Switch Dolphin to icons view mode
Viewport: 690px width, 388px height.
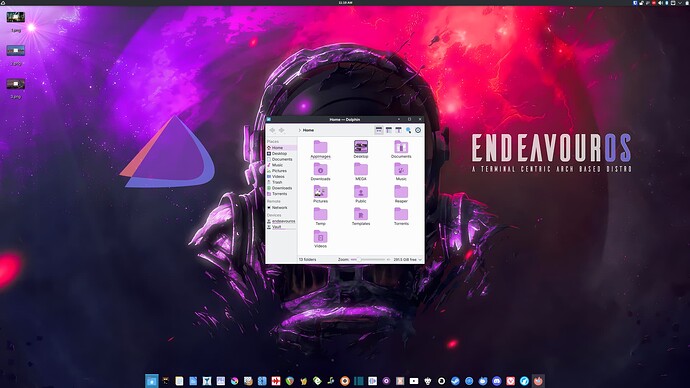[378, 130]
